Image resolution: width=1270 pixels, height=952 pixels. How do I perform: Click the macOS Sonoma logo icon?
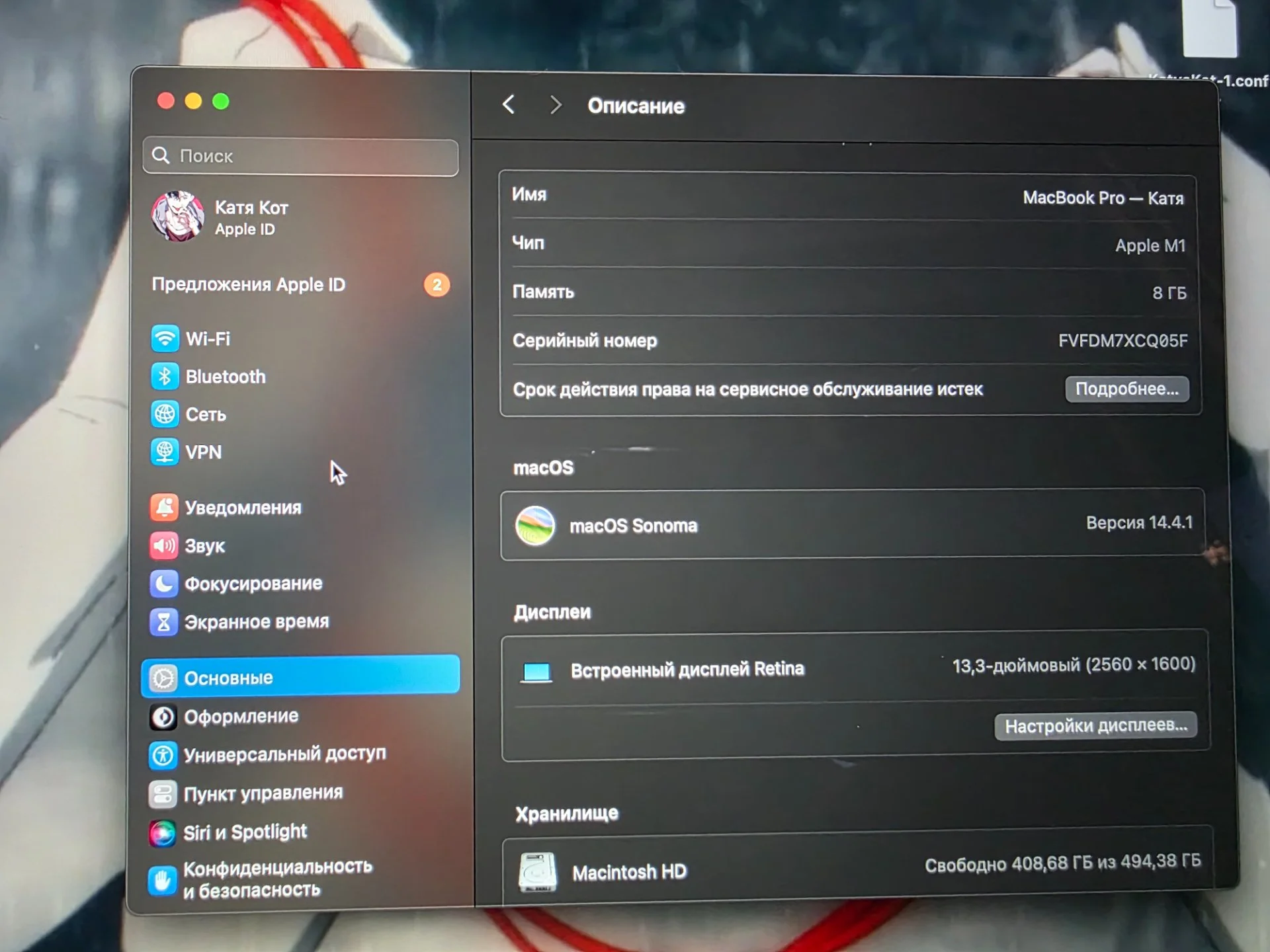(535, 526)
